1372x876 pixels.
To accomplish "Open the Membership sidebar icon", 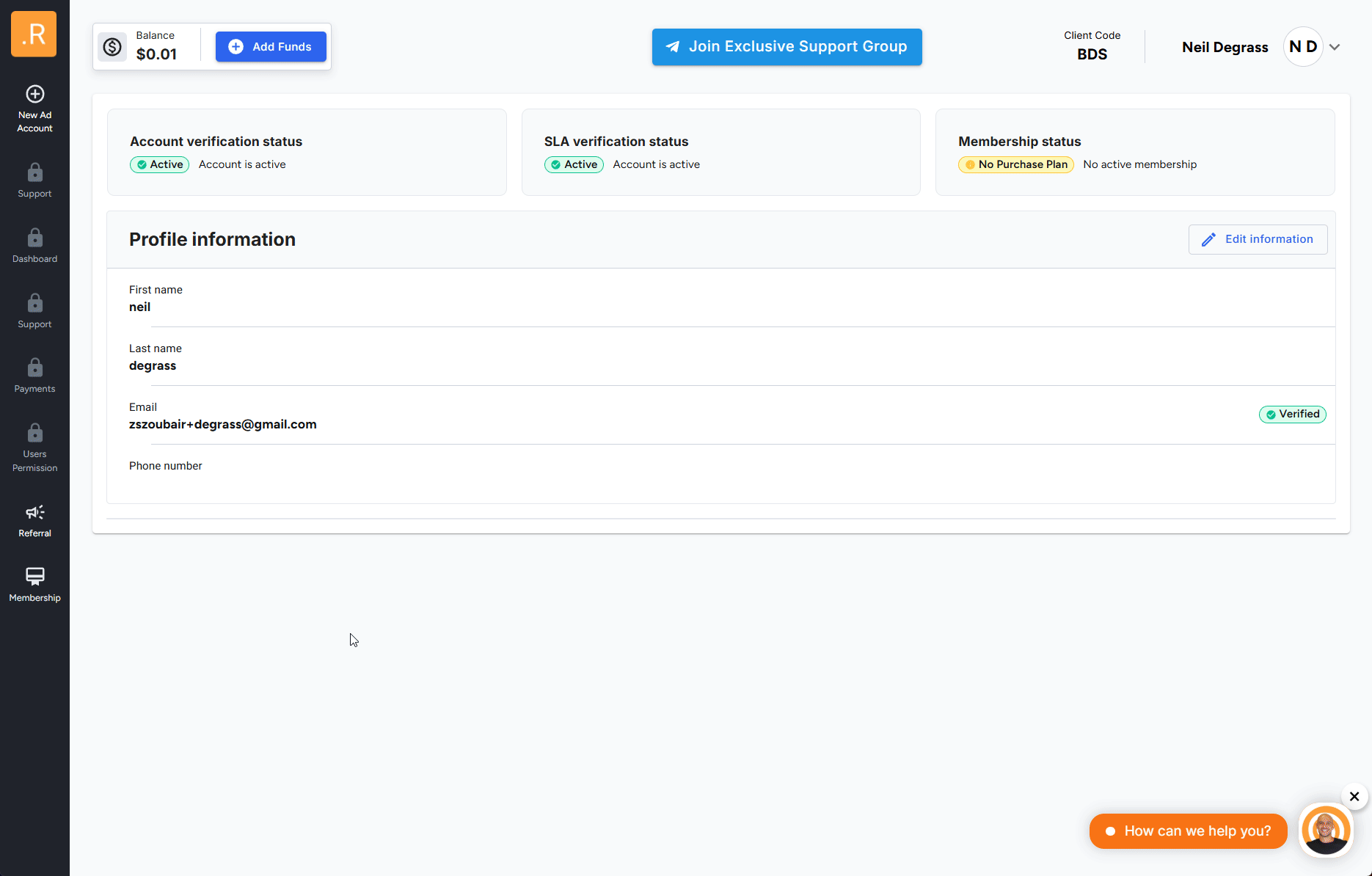I will [34, 577].
